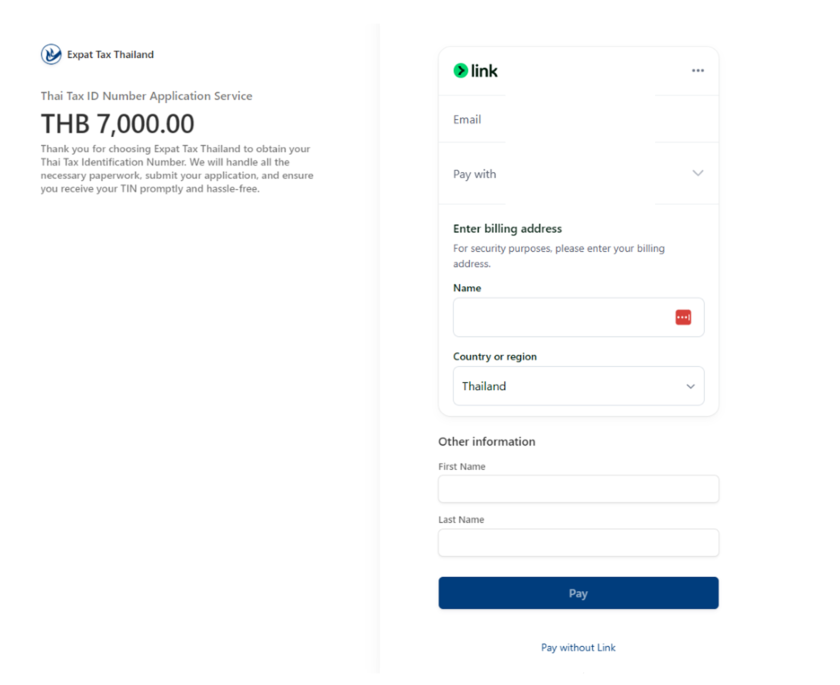The width and height of the screenshot is (840, 685).
Task: Click the Thai Tax ID Number Application Service title
Action: [x=147, y=96]
